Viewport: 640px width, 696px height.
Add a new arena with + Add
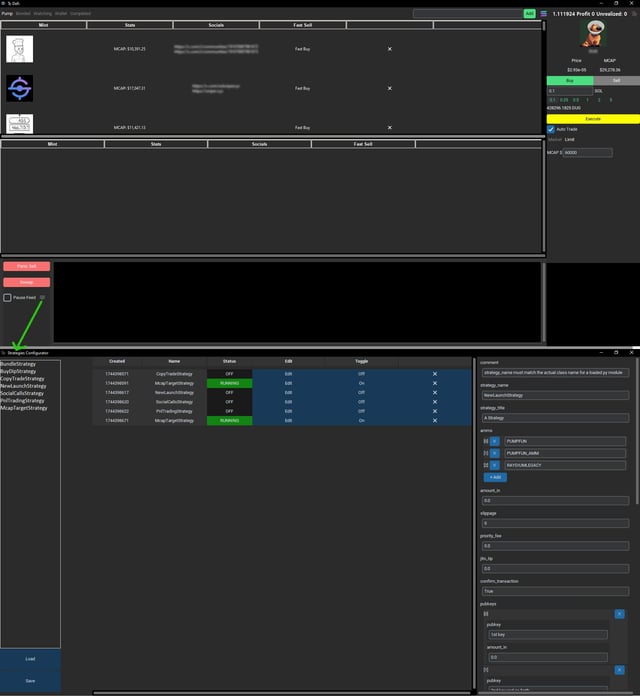click(496, 477)
